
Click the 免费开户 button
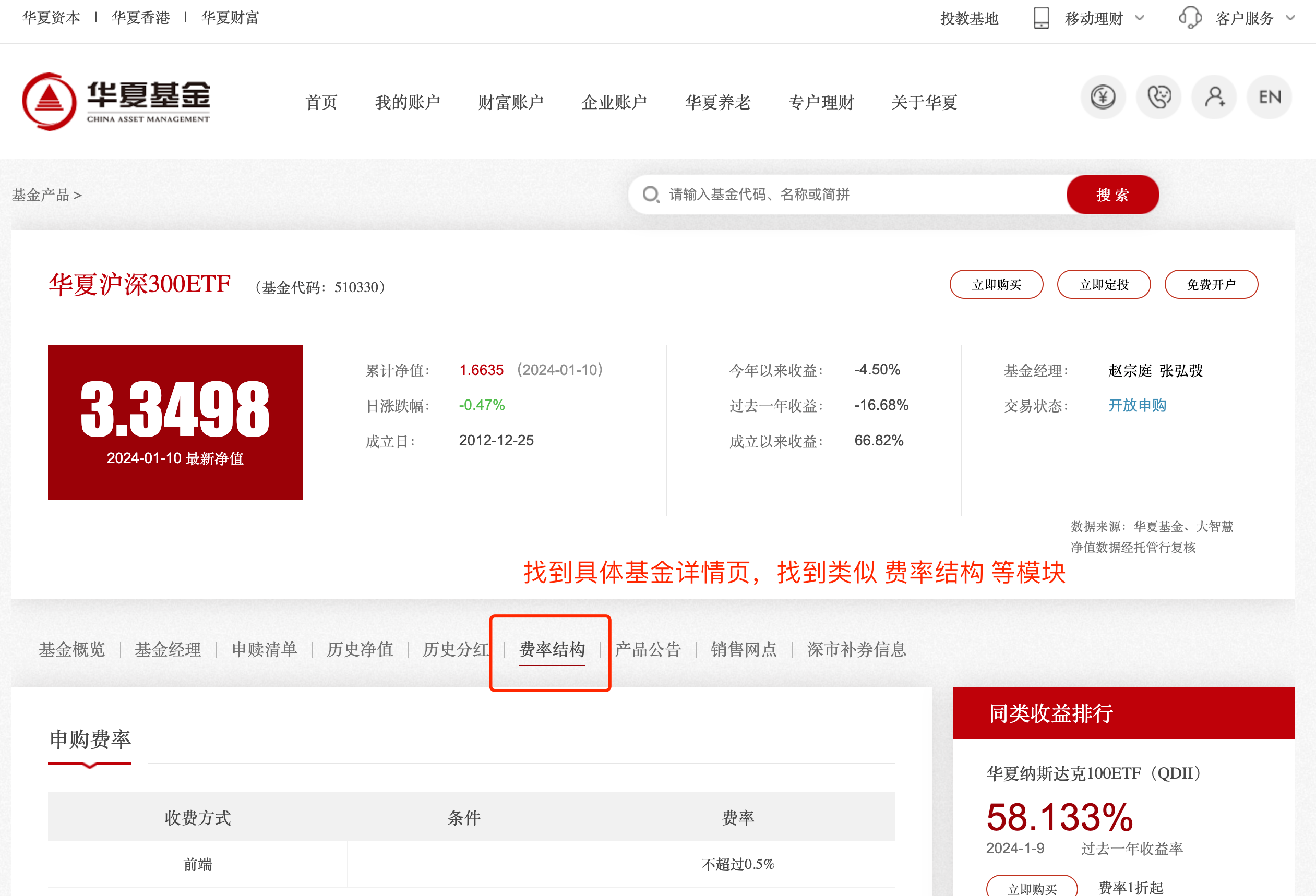pos(1211,284)
